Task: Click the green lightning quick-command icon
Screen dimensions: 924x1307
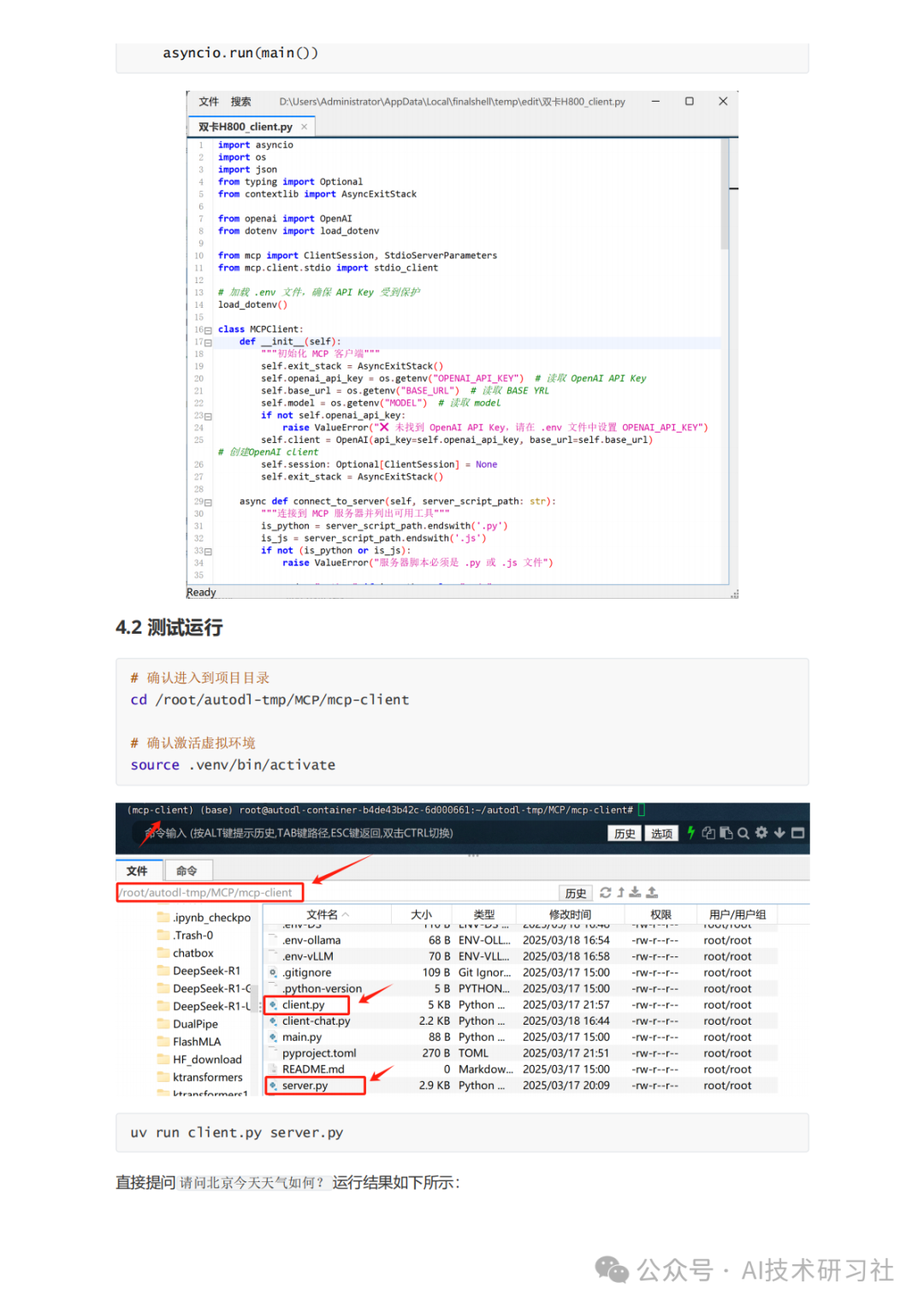Action: [690, 833]
